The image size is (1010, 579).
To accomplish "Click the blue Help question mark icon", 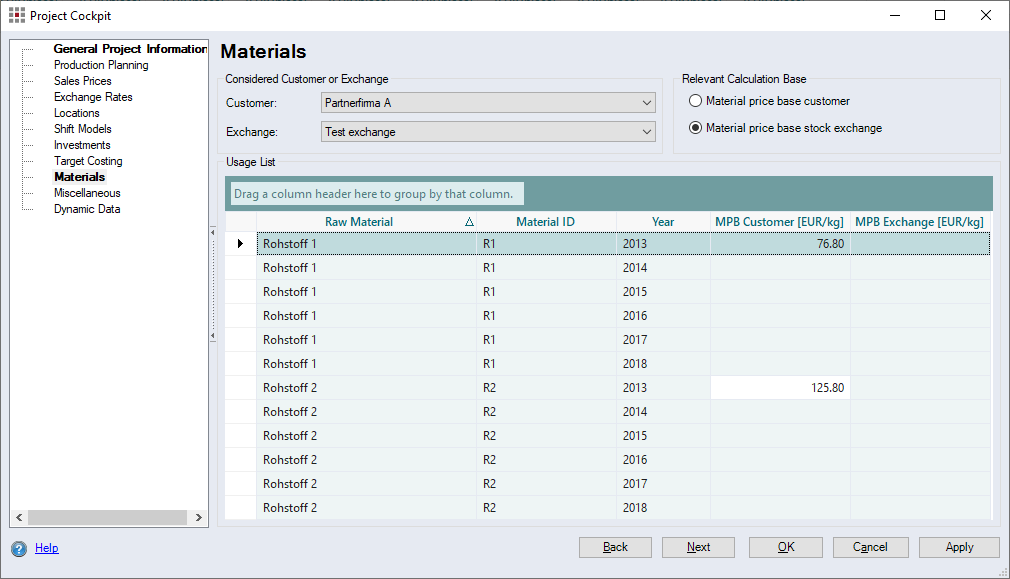I will [x=19, y=548].
